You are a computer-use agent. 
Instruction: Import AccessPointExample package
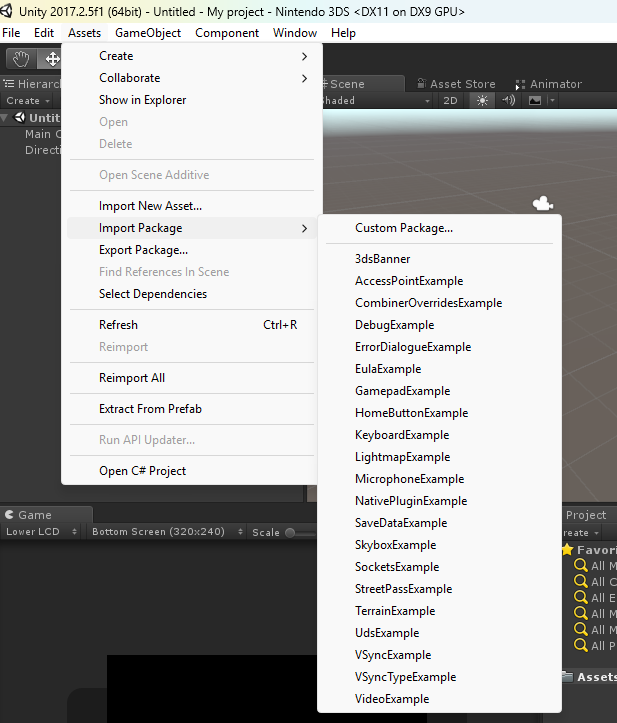pyautogui.click(x=439, y=281)
